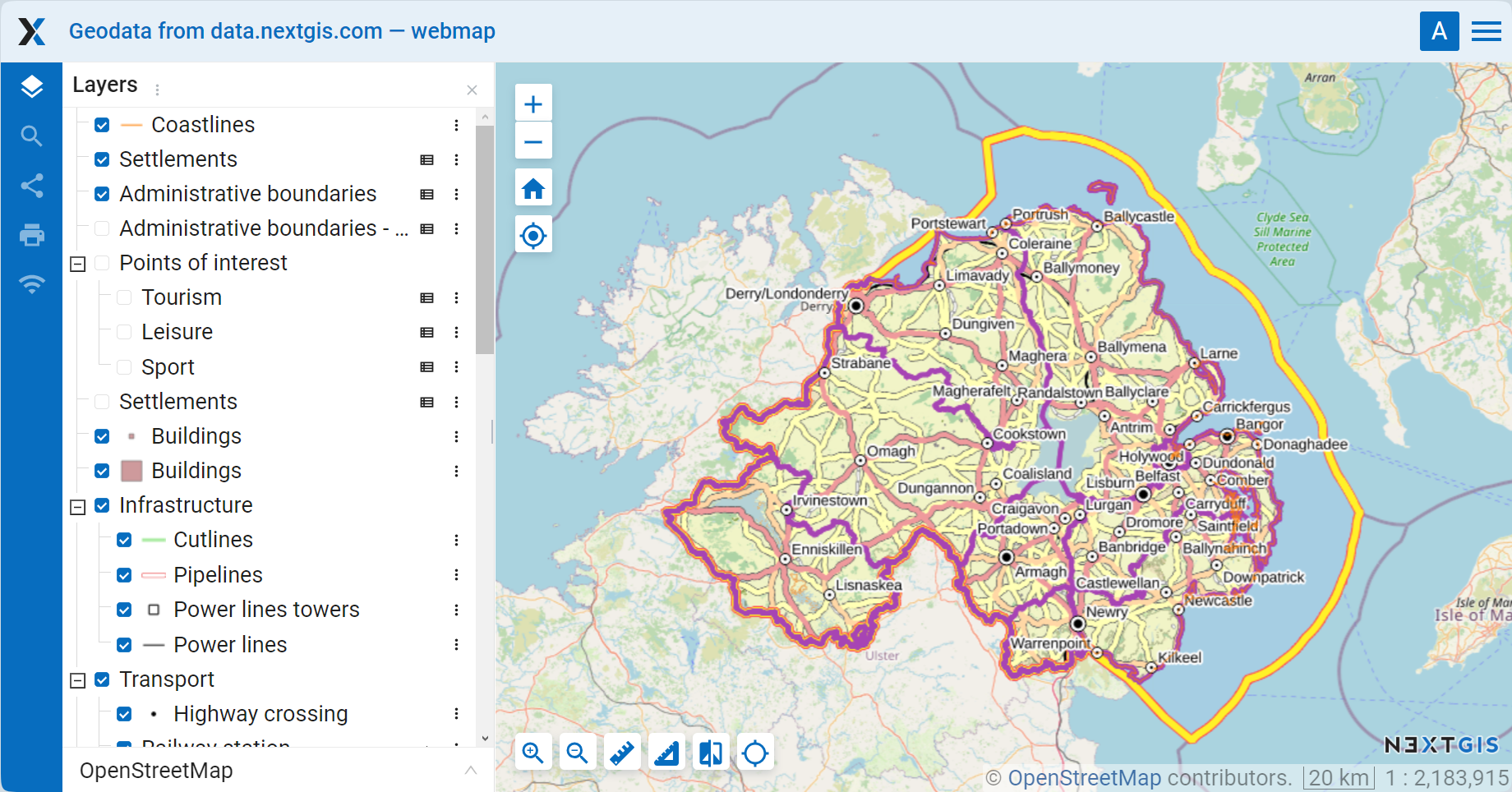The height and width of the screenshot is (792, 1512).
Task: Collapse the Points of interest group
Action: click(x=78, y=264)
